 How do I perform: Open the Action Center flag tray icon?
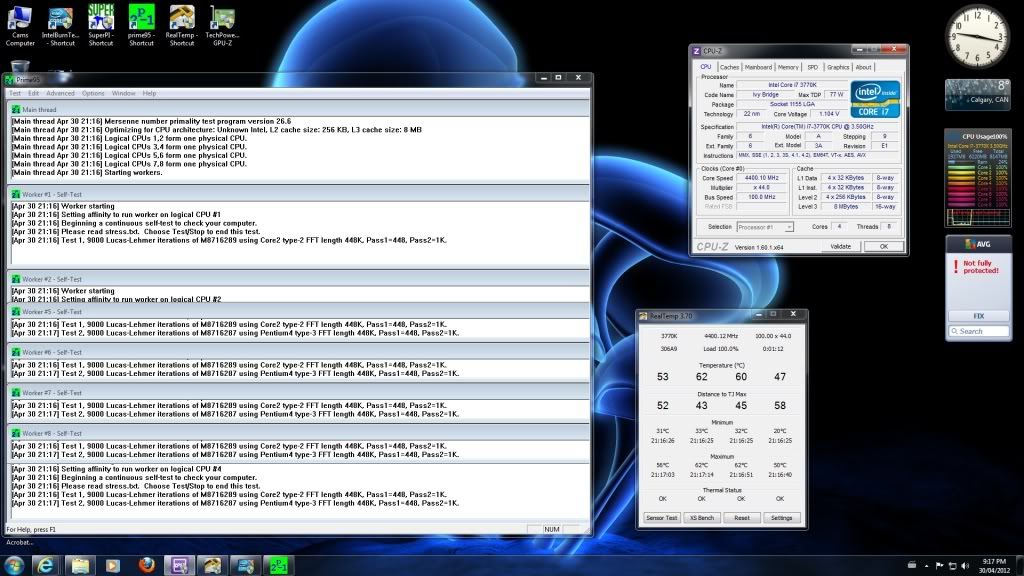[939, 566]
